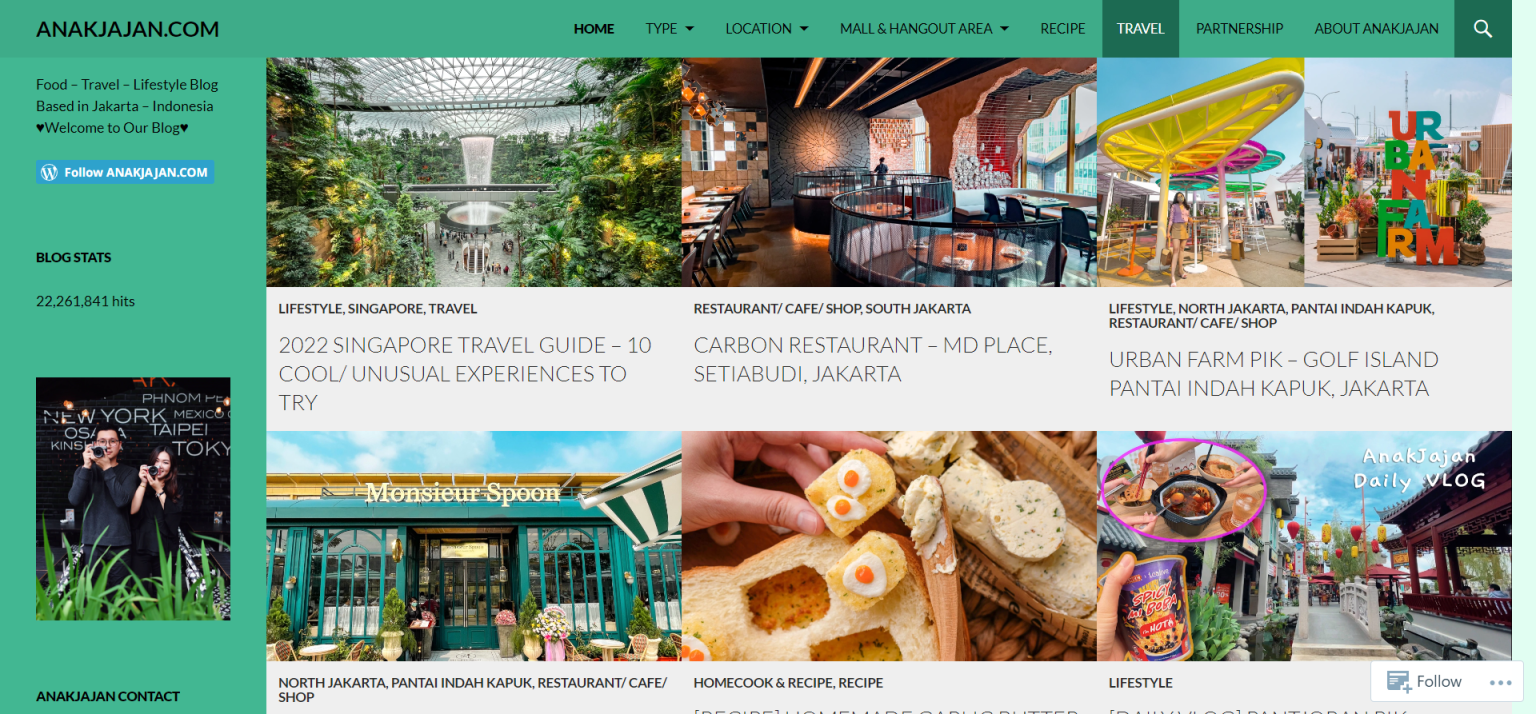
Task: Expand the TYPE dropdown menu
Action: point(670,29)
